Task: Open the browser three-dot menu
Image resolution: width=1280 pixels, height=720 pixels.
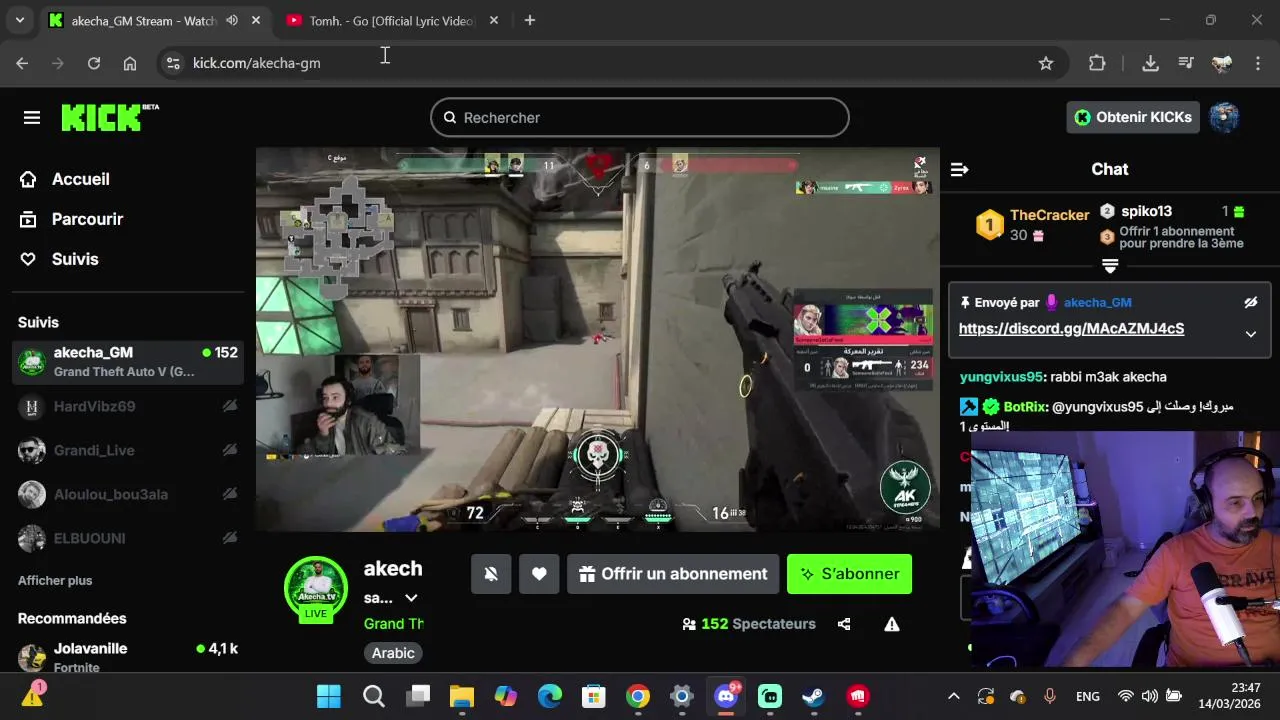Action: coord(1258,63)
